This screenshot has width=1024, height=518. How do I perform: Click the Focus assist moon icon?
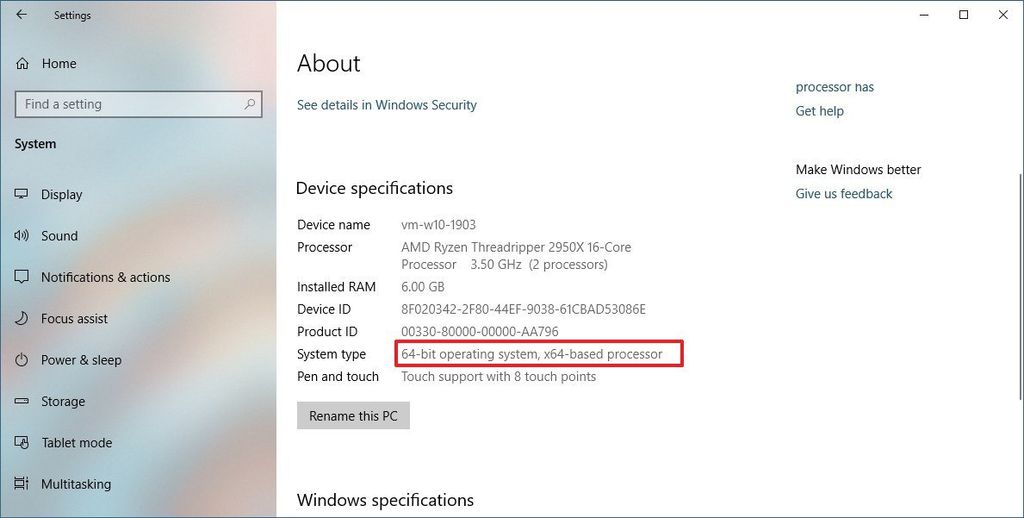[22, 319]
